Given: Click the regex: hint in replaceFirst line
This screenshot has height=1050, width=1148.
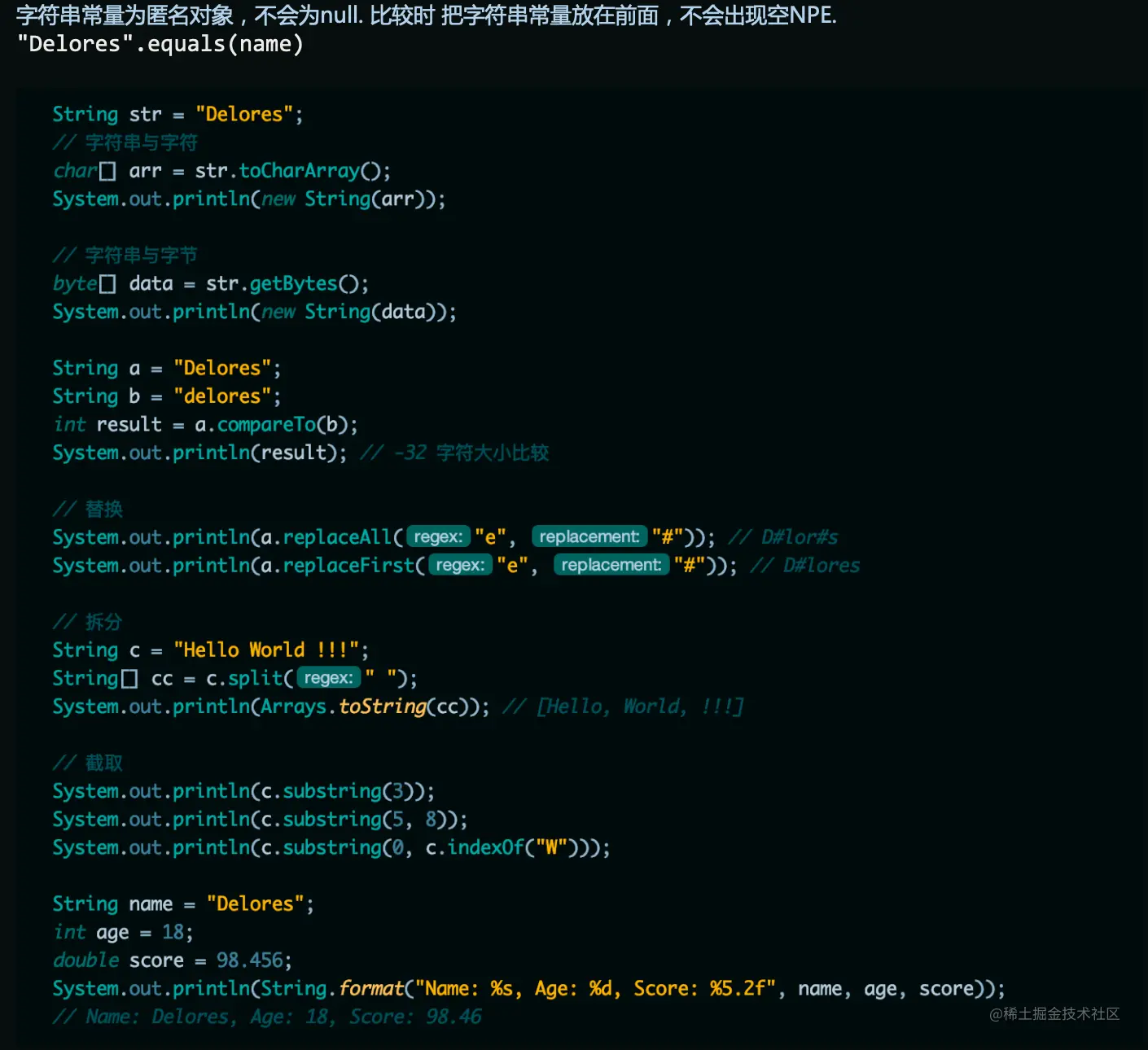Looking at the screenshot, I should point(460,565).
